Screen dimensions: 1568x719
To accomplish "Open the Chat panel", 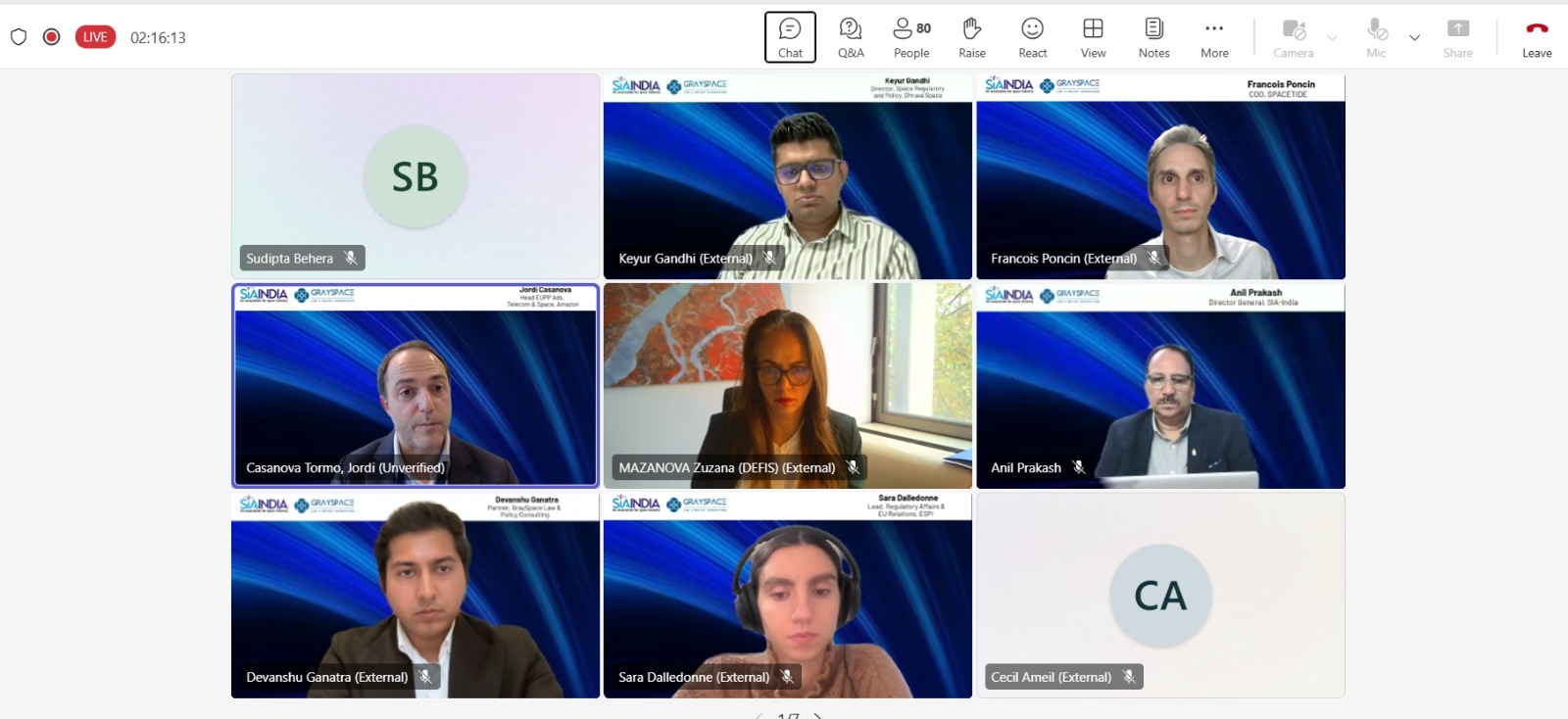I will point(790,37).
